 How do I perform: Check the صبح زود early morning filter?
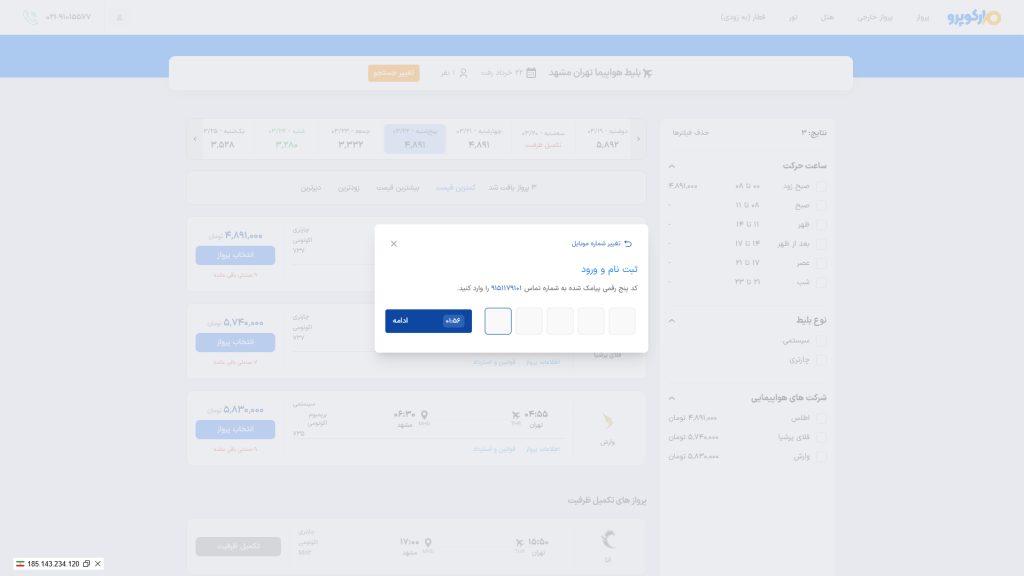(x=821, y=186)
